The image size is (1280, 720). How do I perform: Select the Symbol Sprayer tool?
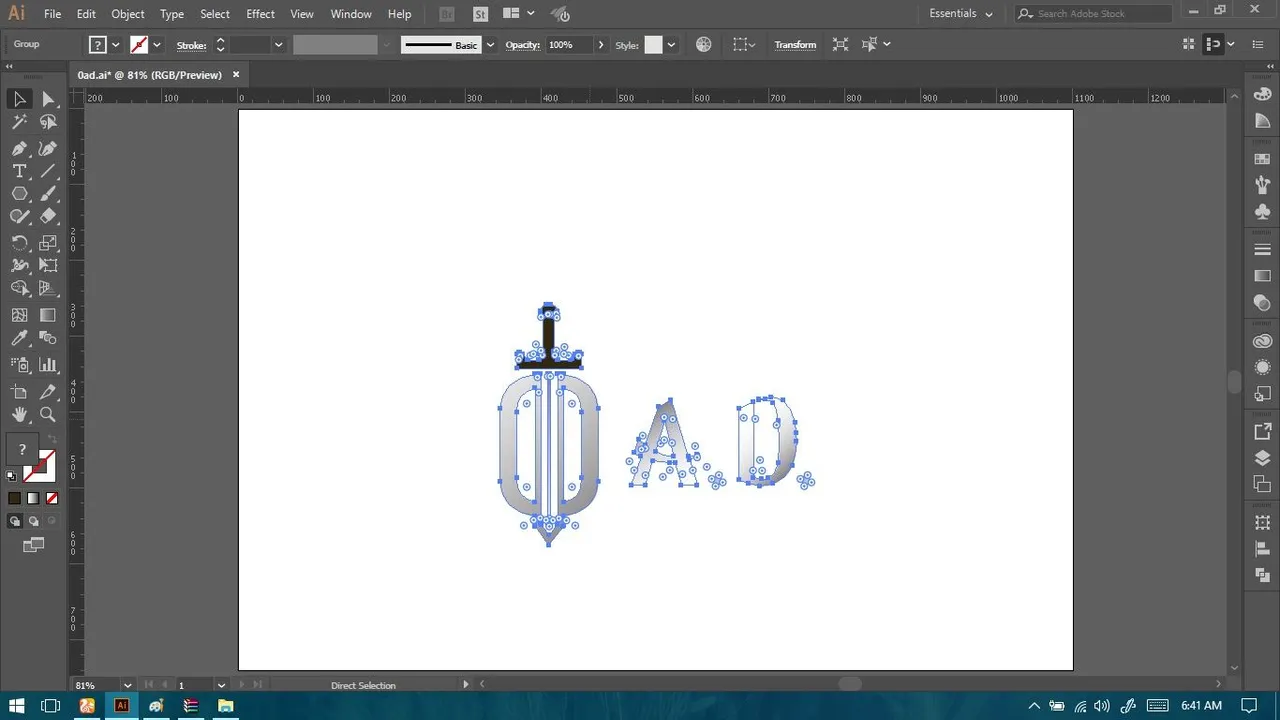point(19,365)
